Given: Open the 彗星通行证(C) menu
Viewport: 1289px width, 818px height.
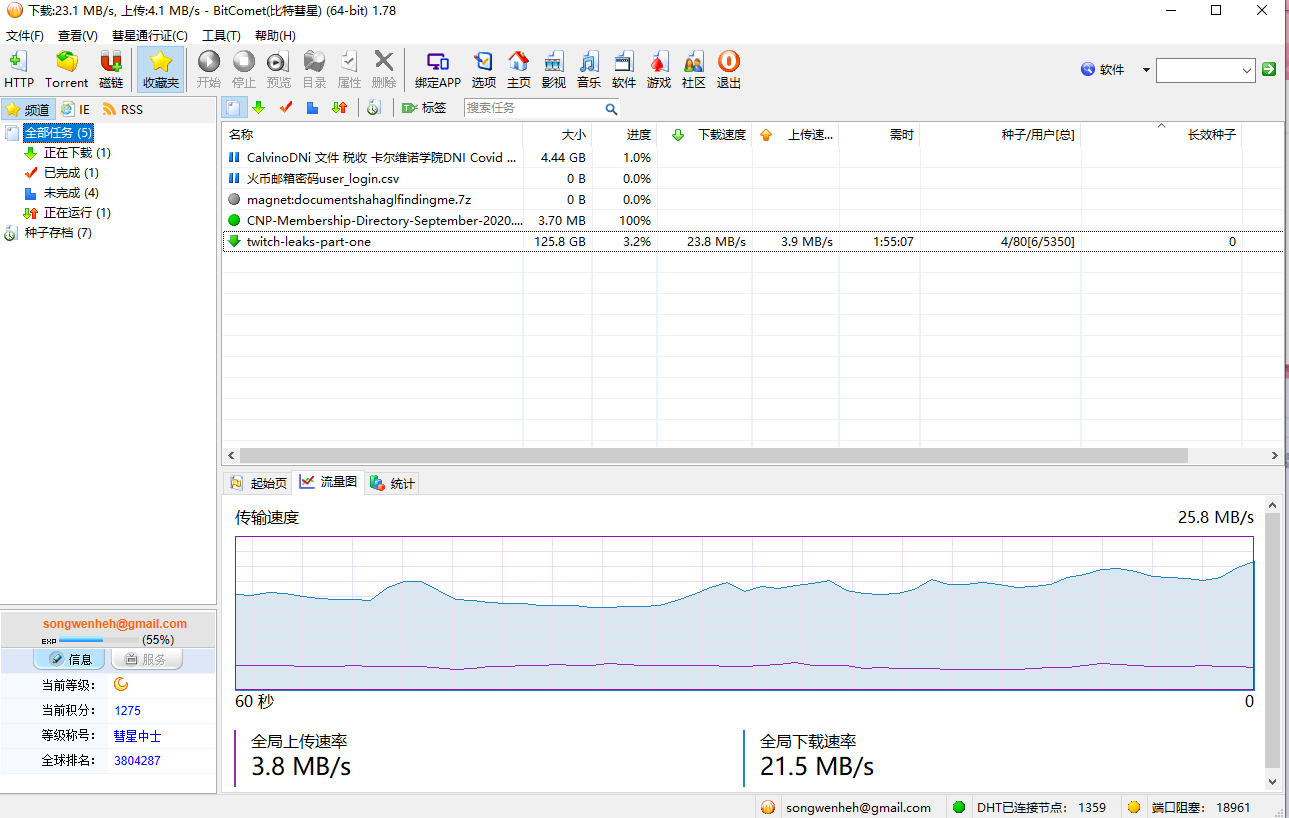Looking at the screenshot, I should pyautogui.click(x=150, y=36).
